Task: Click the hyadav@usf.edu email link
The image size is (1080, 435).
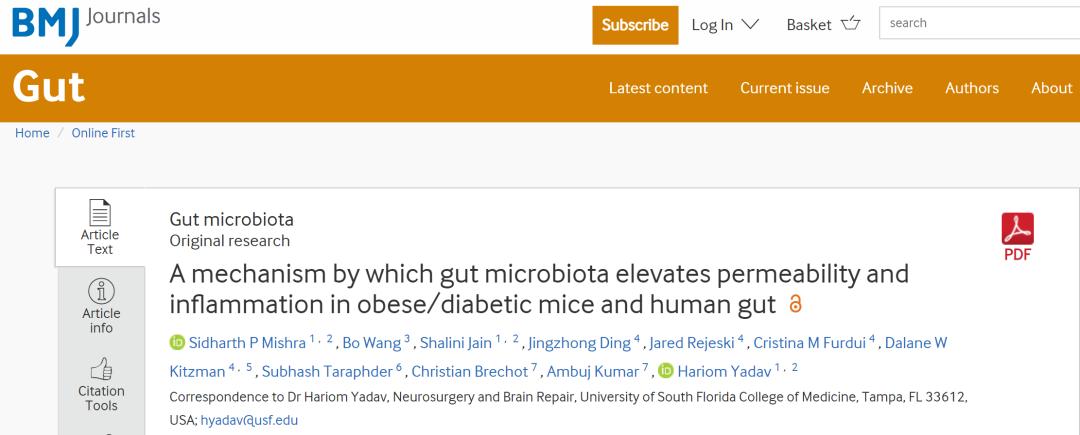Action: tap(249, 420)
